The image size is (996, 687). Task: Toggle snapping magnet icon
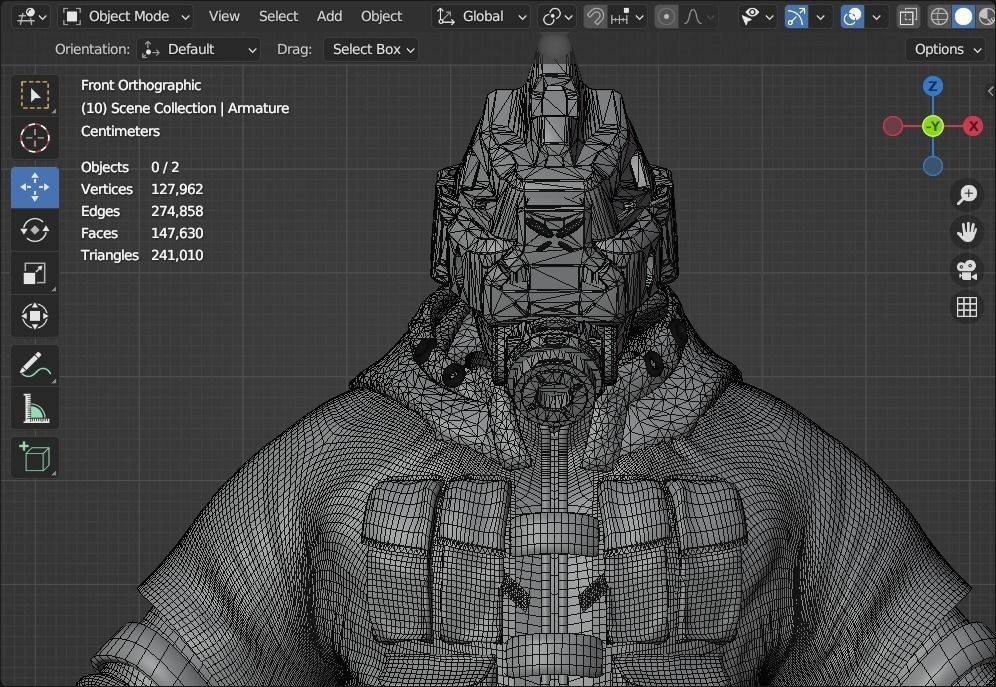pyautogui.click(x=595, y=17)
